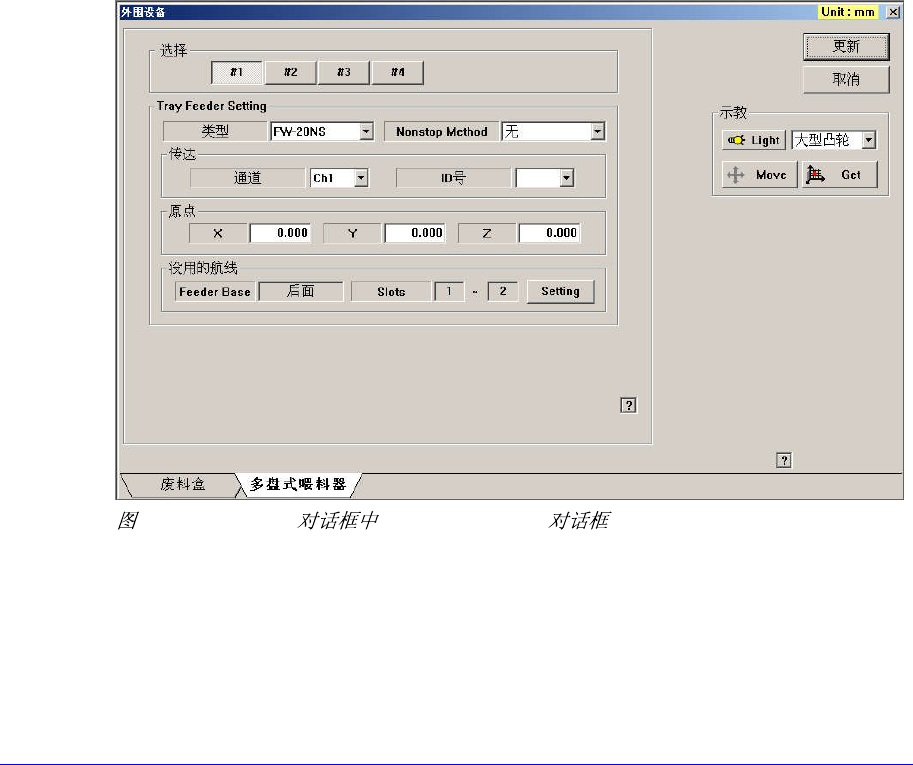
Task: Close the 外围设备 dialog
Action: tap(893, 12)
